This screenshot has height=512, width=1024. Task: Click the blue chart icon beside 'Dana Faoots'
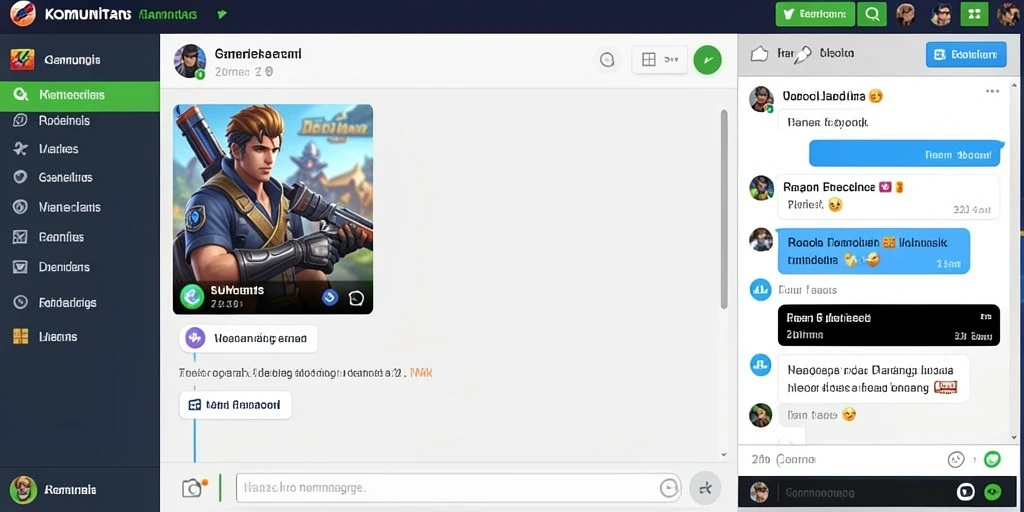[x=760, y=289]
